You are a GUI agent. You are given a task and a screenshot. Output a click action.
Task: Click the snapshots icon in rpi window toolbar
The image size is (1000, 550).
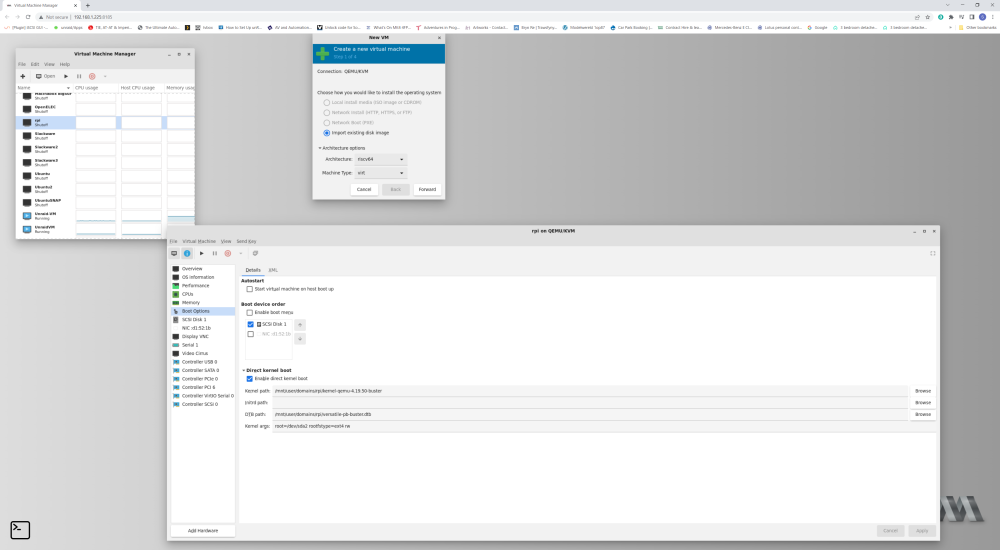pyautogui.click(x=255, y=253)
